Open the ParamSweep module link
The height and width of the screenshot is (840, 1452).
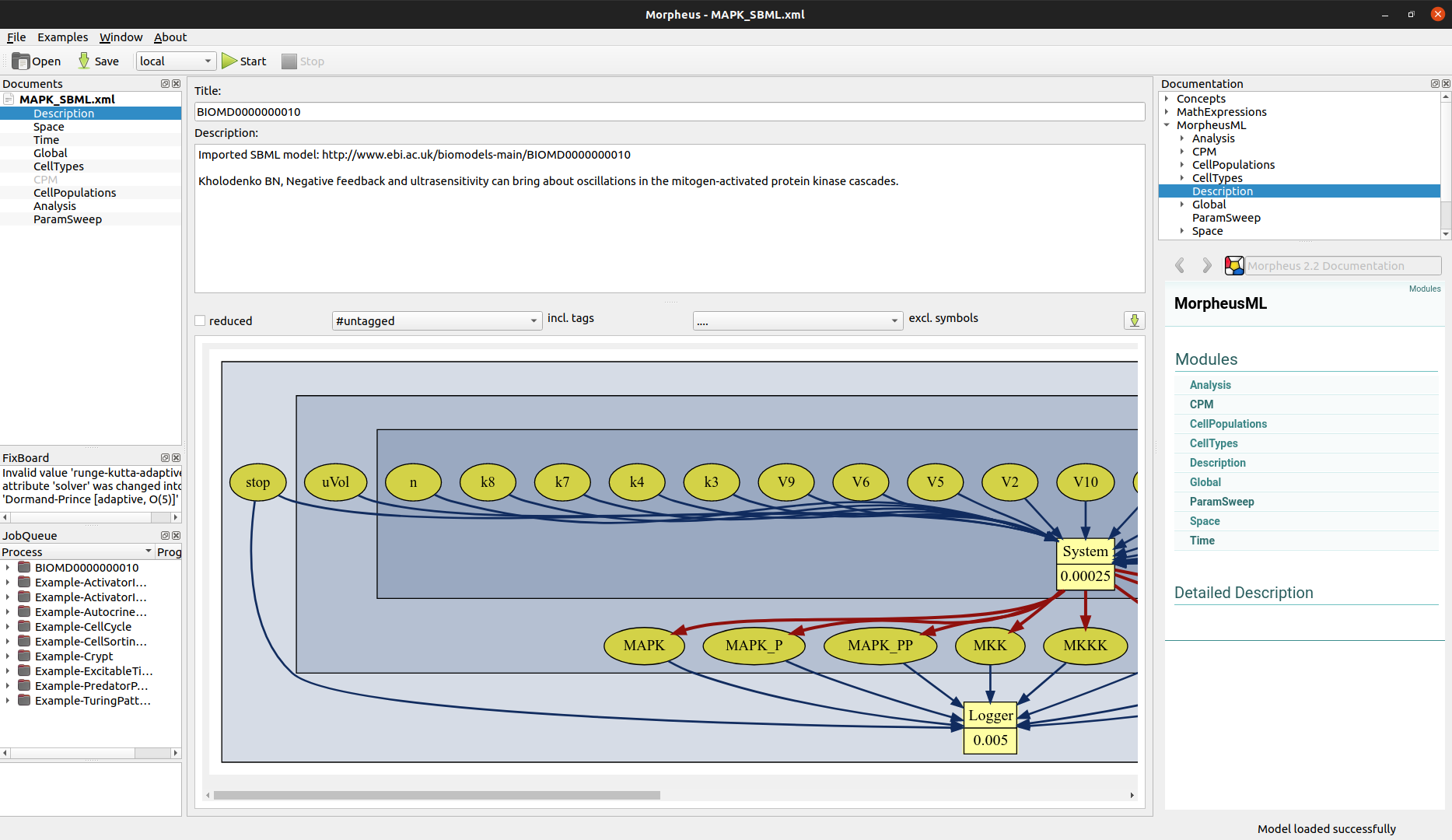click(x=1222, y=502)
